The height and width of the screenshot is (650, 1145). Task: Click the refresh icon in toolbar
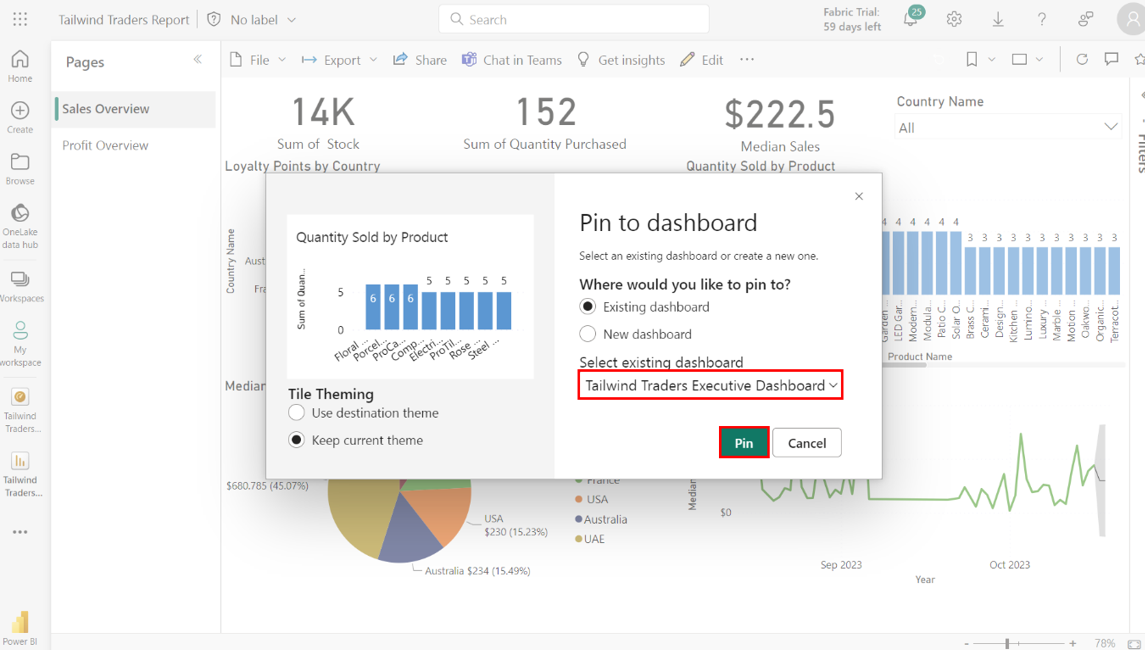point(1081,60)
